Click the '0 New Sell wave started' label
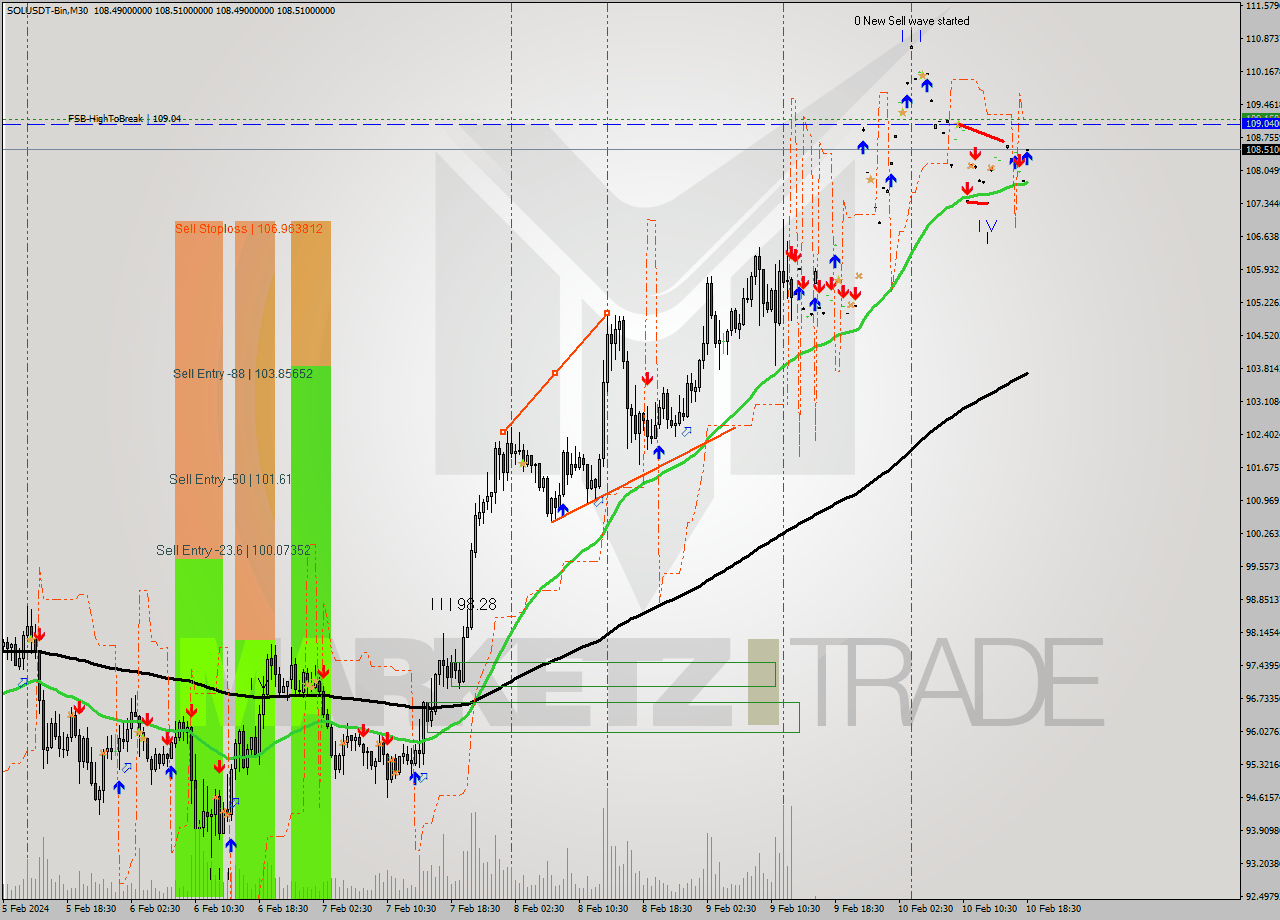Screen dimensions: 1280x920 [x=911, y=21]
